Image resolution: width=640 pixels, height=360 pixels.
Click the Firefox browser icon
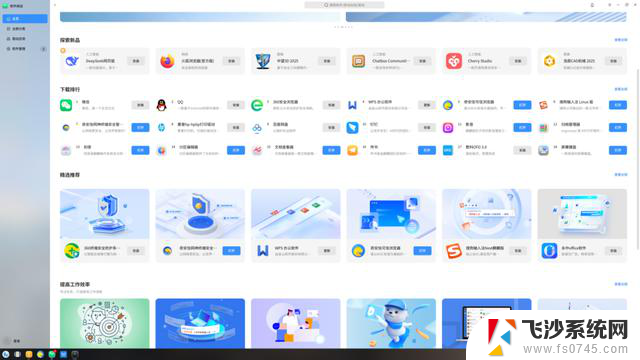167,61
